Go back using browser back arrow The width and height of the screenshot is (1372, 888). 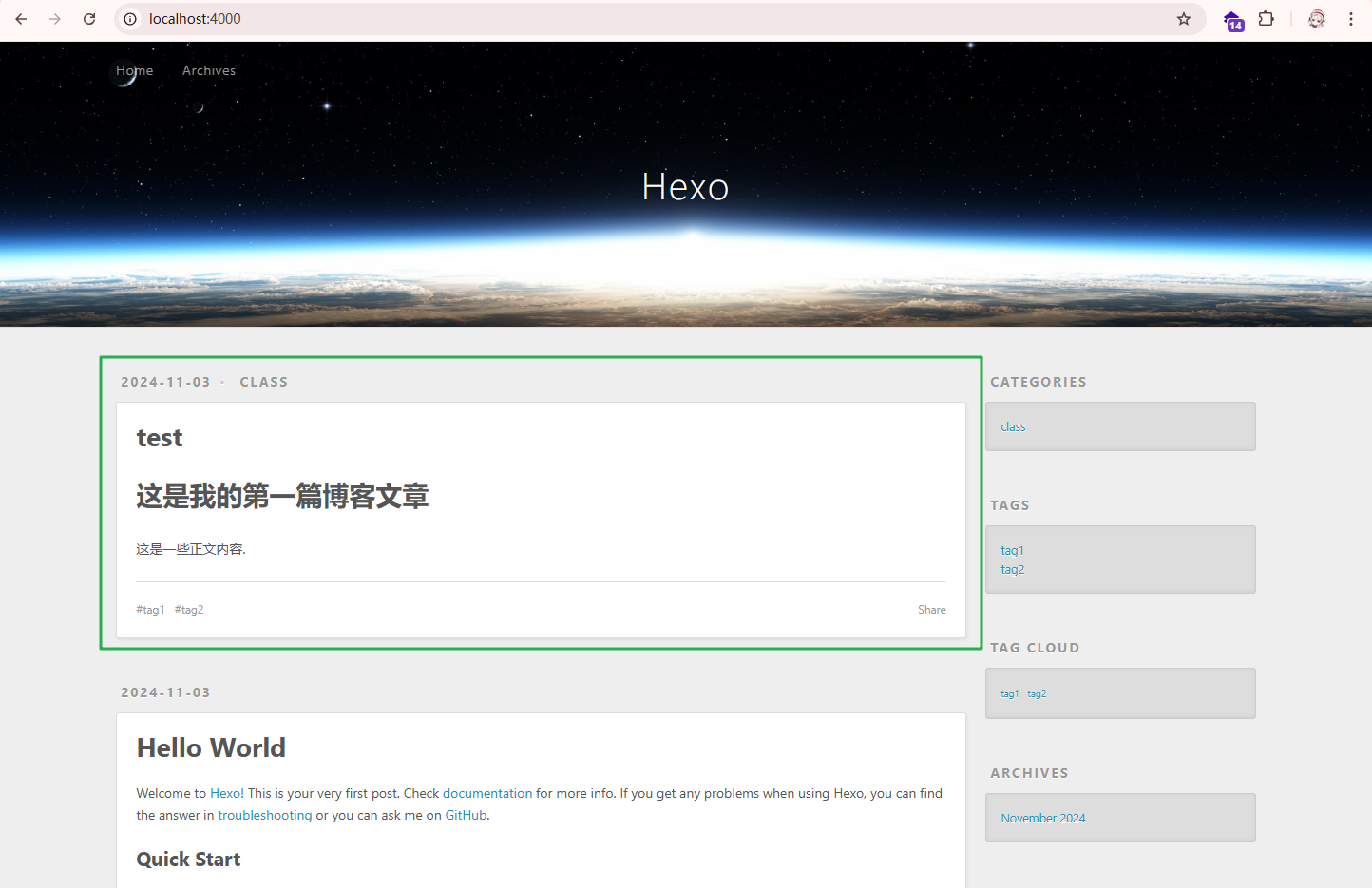[x=21, y=19]
